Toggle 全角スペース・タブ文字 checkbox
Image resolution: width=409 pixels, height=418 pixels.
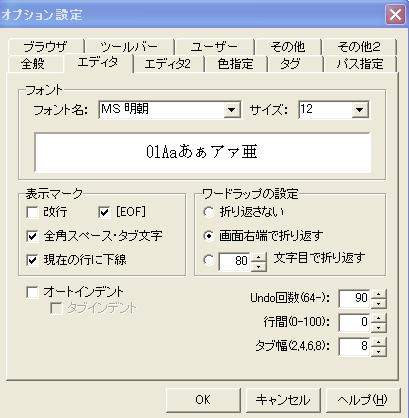click(x=32, y=236)
